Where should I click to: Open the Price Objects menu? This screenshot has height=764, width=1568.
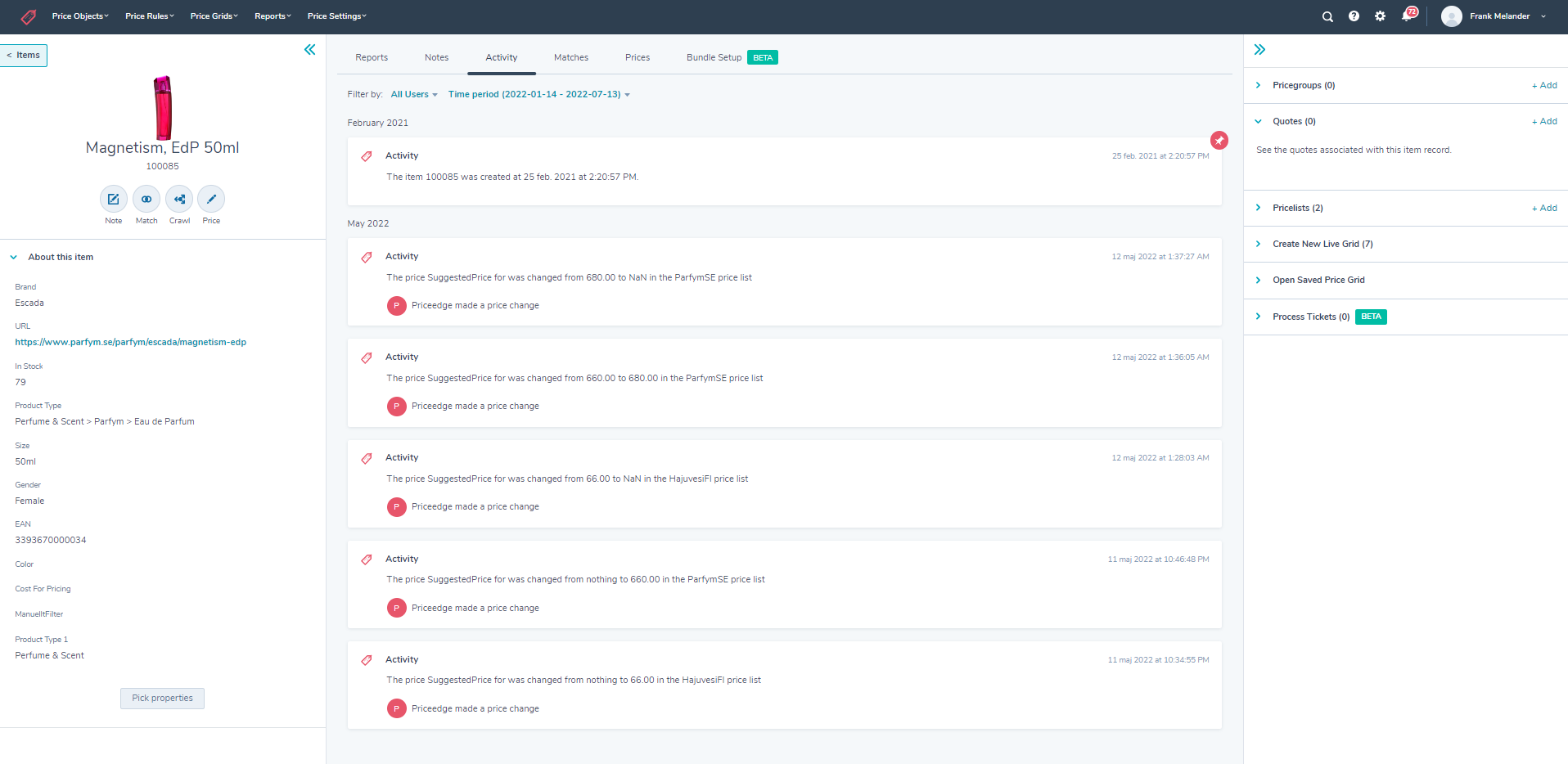click(80, 16)
